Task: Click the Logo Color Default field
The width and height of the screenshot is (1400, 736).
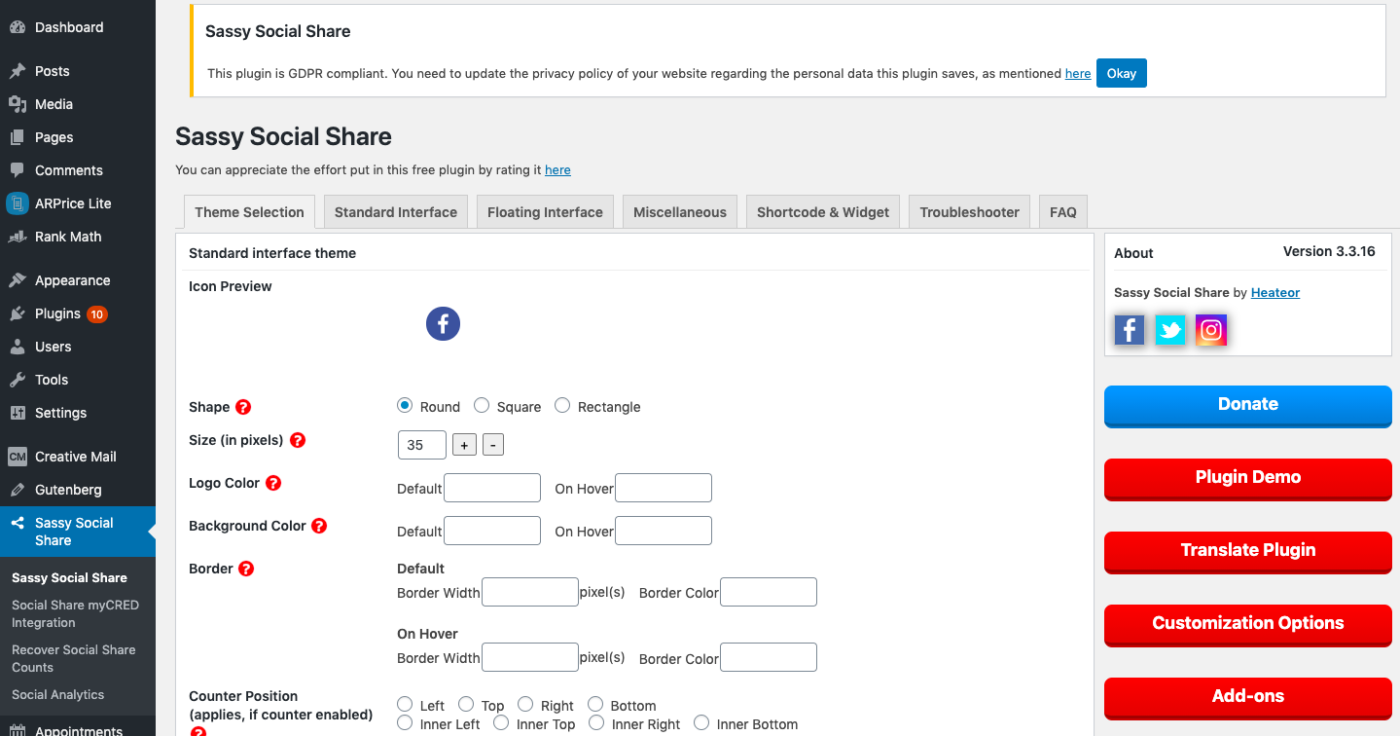Action: [x=492, y=488]
